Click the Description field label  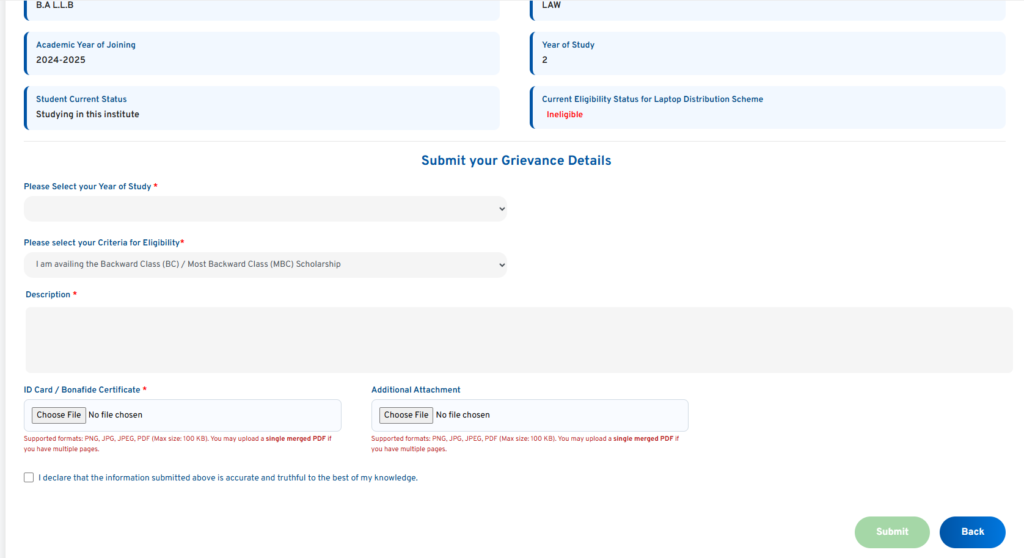pyautogui.click(x=48, y=295)
